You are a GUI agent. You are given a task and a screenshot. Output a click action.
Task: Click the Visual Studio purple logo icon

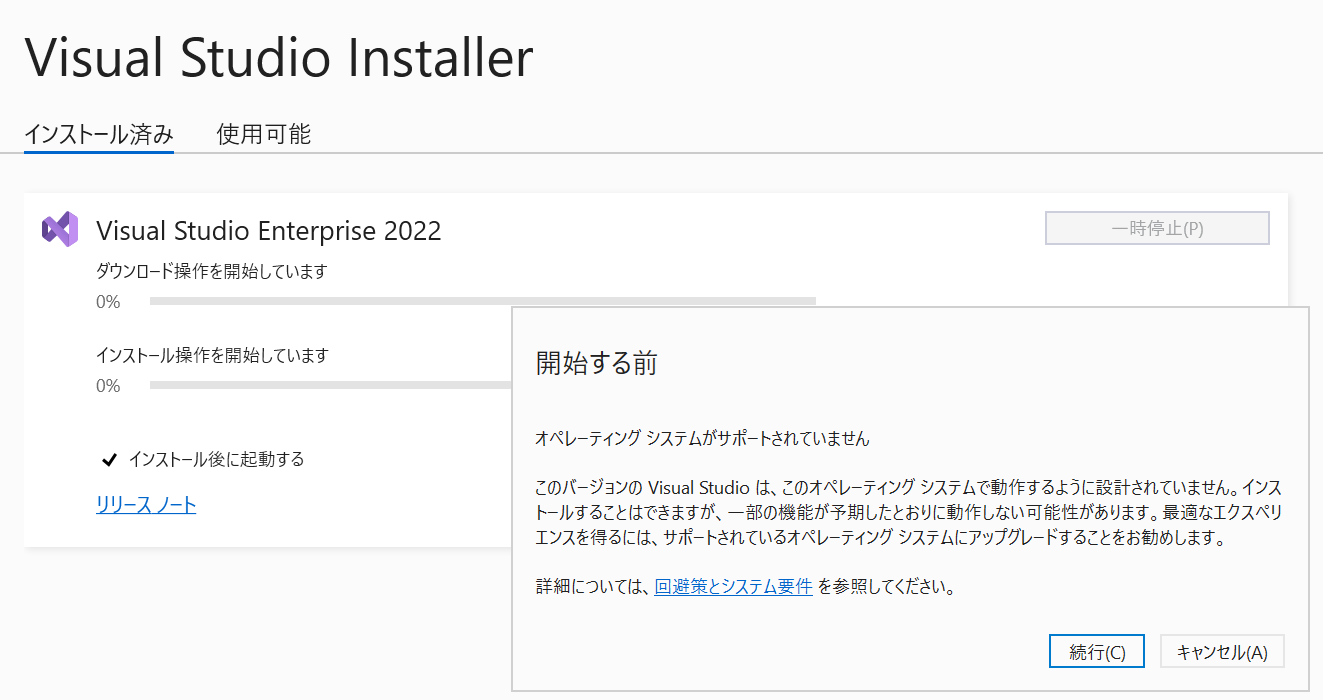coord(60,229)
